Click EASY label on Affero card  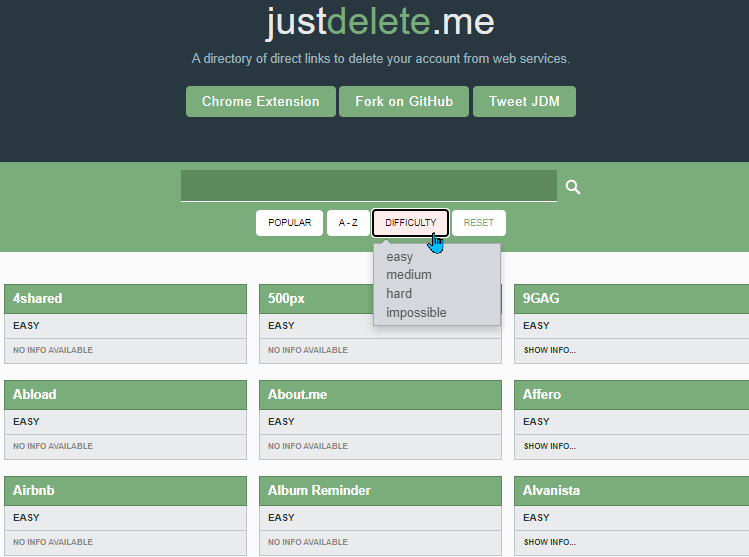click(536, 422)
